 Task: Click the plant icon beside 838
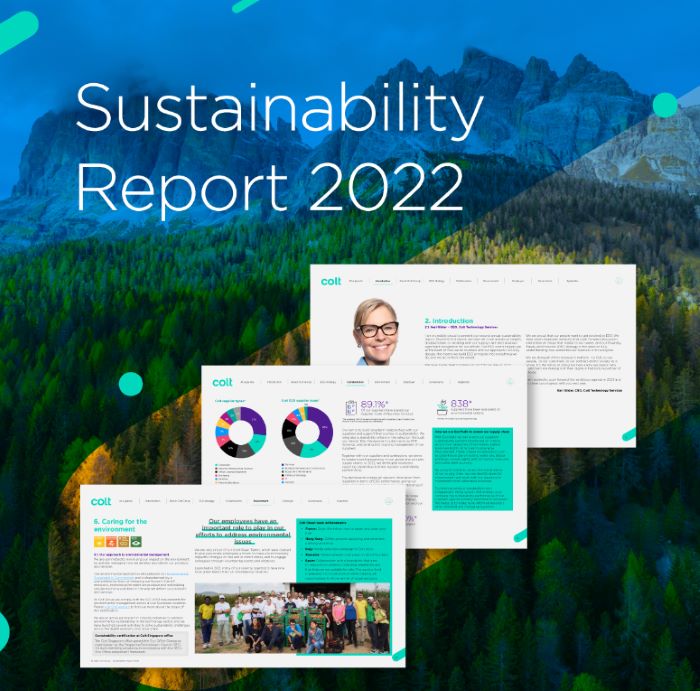(x=442, y=407)
